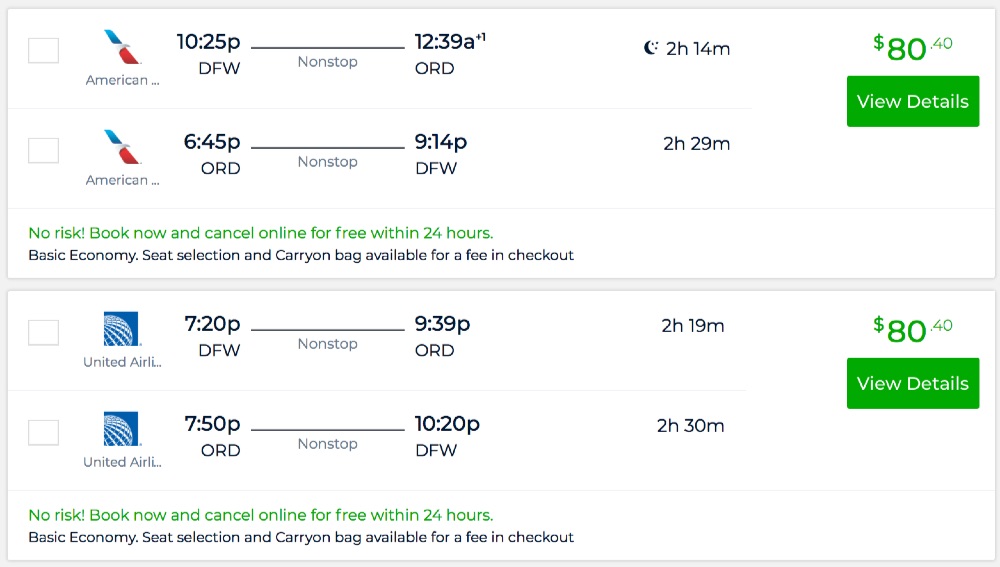Click American Airlines logo on 10:25p flight
This screenshot has width=1000, height=567.
122,49
